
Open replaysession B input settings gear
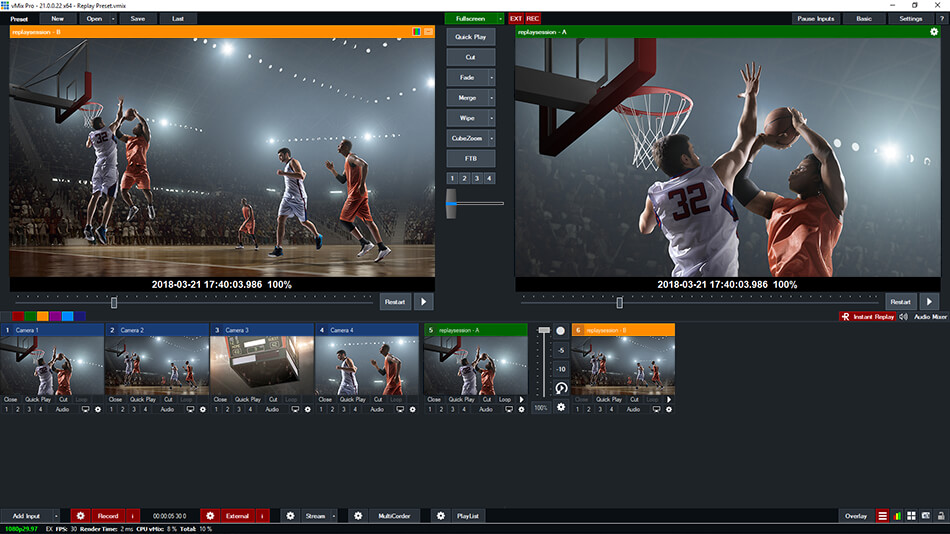coord(669,410)
